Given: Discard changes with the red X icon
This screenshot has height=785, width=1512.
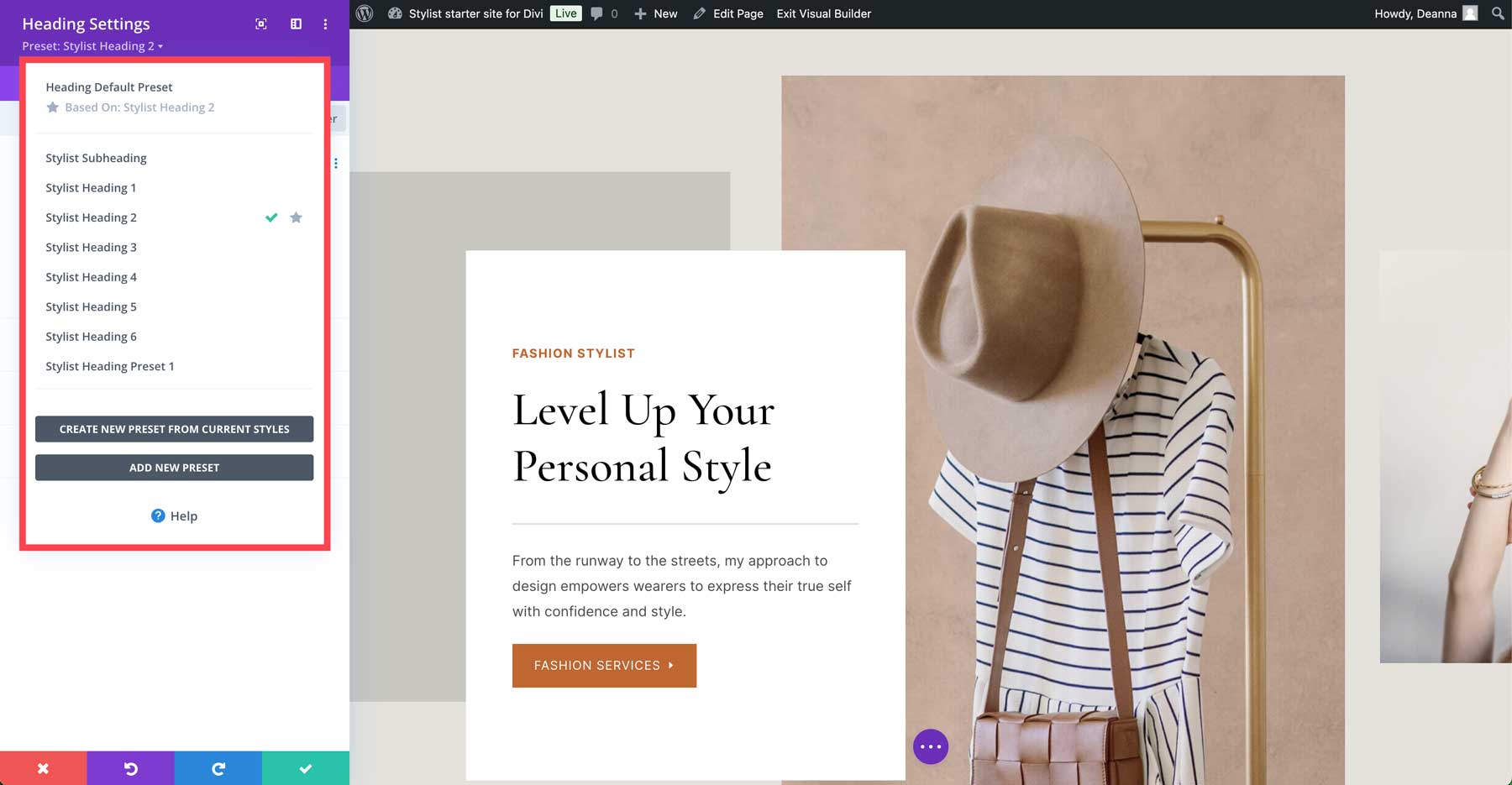Looking at the screenshot, I should tap(43, 767).
